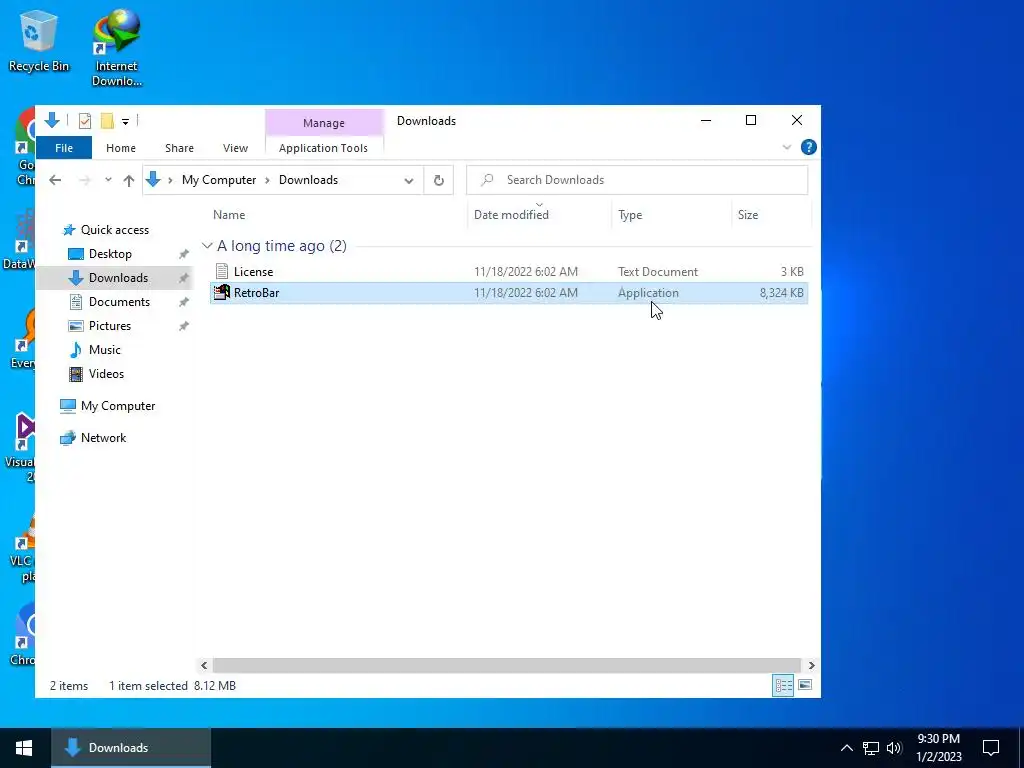Screen dimensions: 1024x768
Task: Open Pictures in the navigation pane
Action: [x=110, y=326]
